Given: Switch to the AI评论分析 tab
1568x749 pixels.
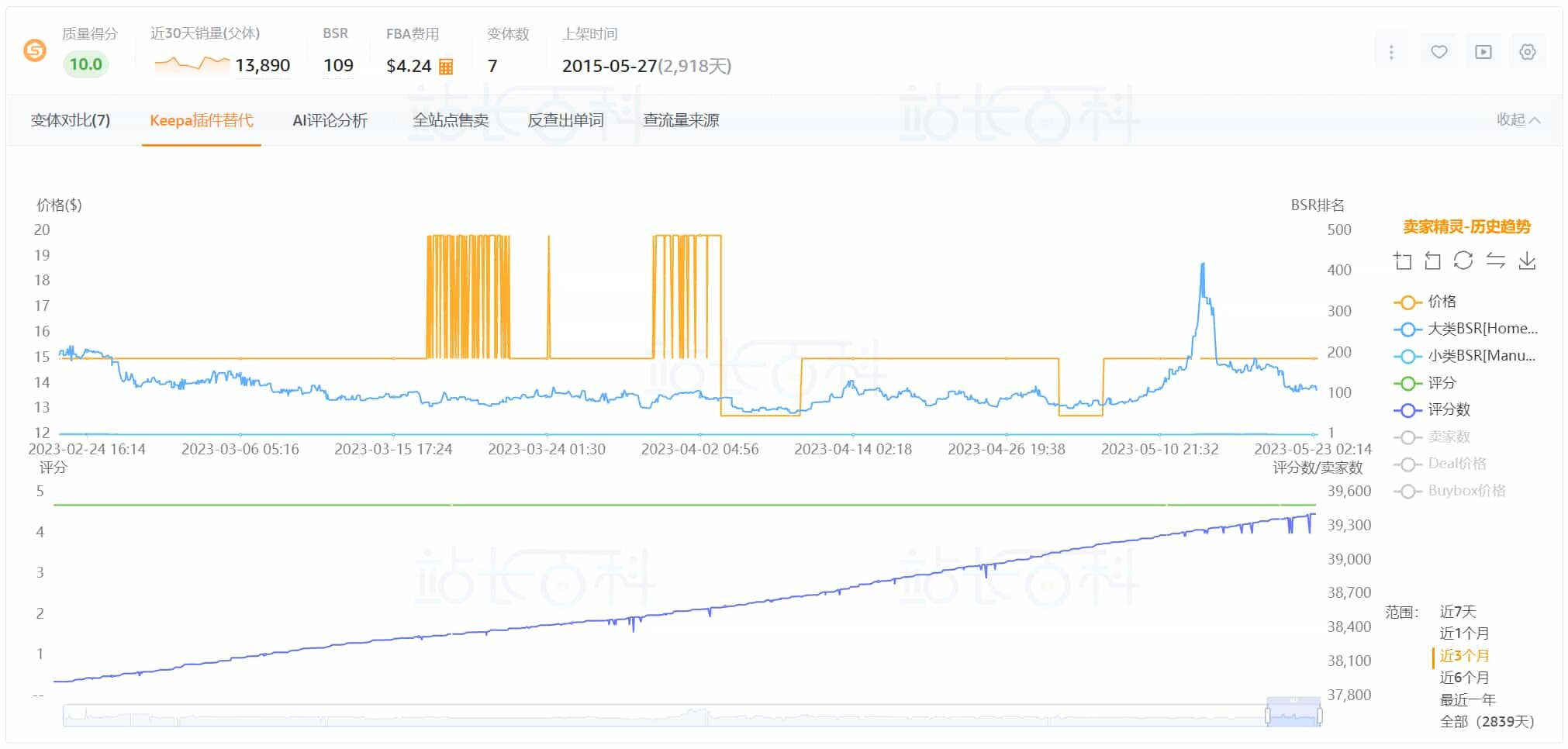Looking at the screenshot, I should click(330, 120).
